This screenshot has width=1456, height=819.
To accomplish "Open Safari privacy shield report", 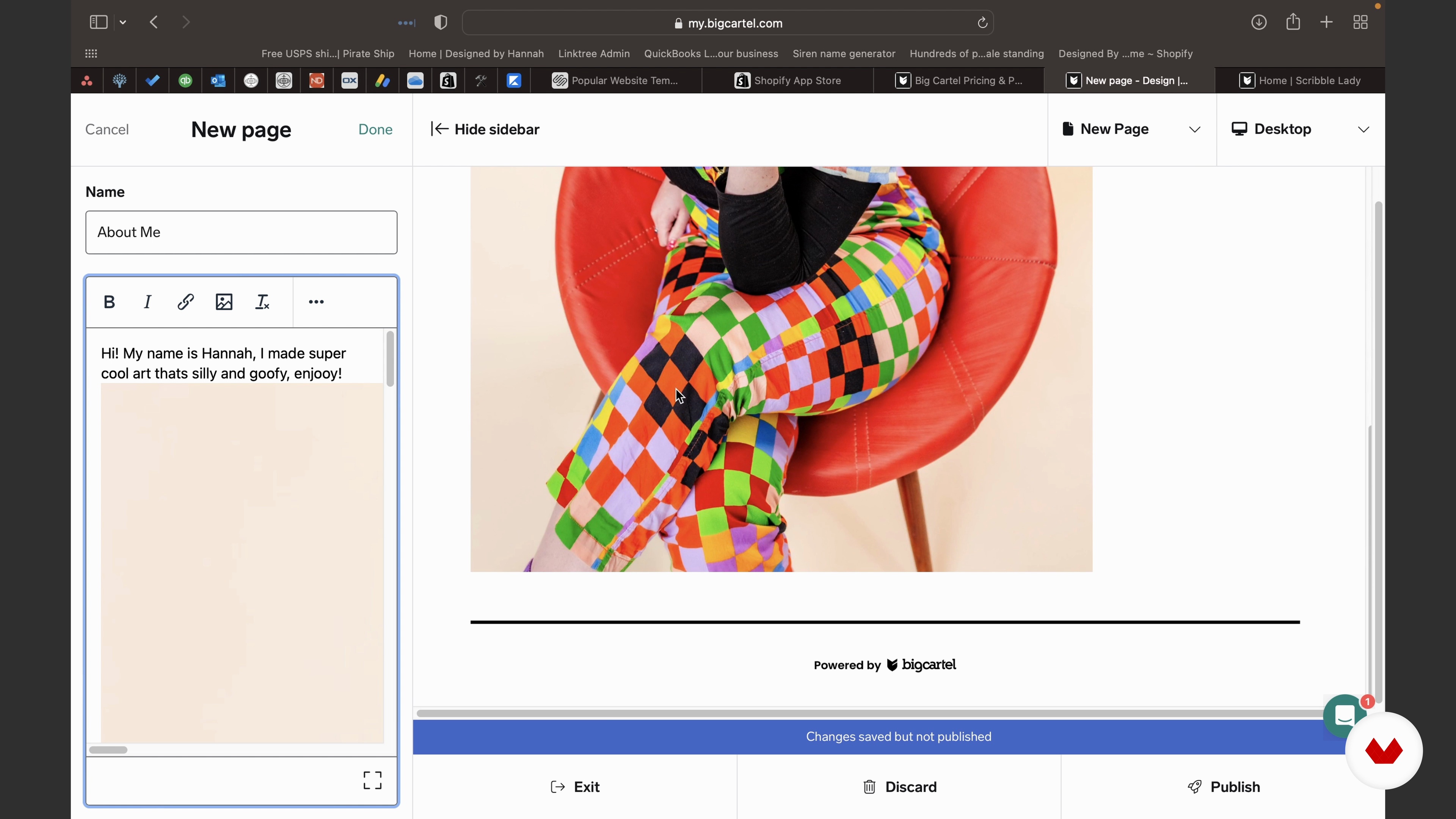I will pos(441,23).
